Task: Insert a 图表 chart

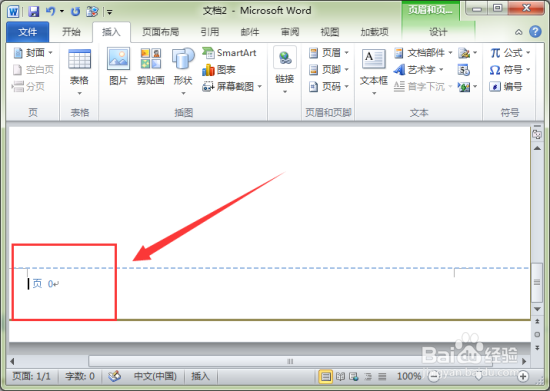Action: click(x=219, y=69)
